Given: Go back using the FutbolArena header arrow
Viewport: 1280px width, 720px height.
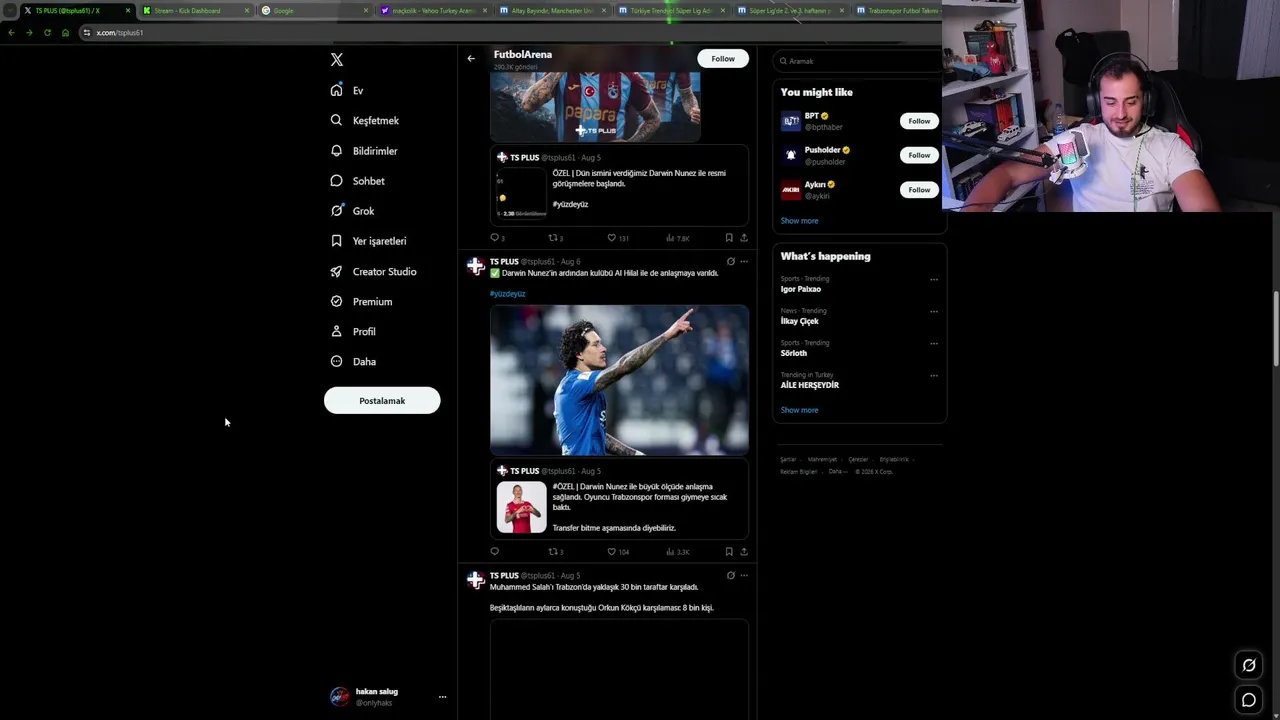Looking at the screenshot, I should 471,58.
